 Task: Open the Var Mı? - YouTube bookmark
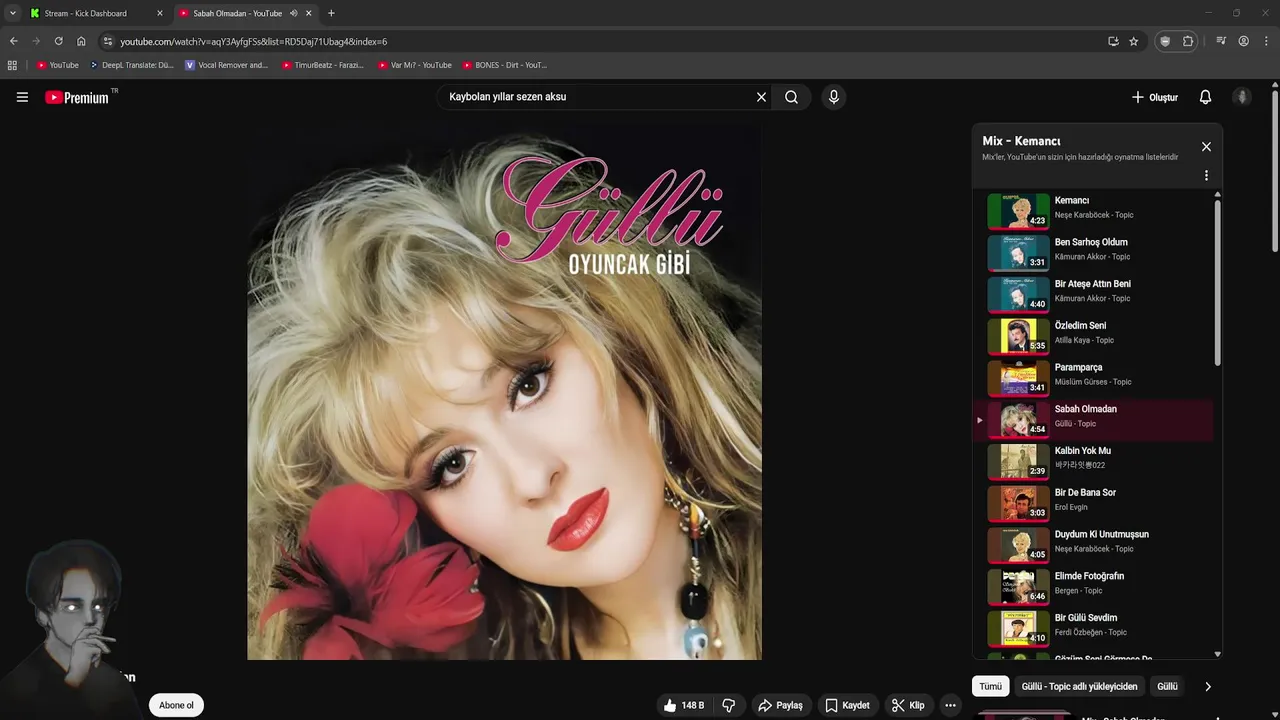[x=415, y=65]
